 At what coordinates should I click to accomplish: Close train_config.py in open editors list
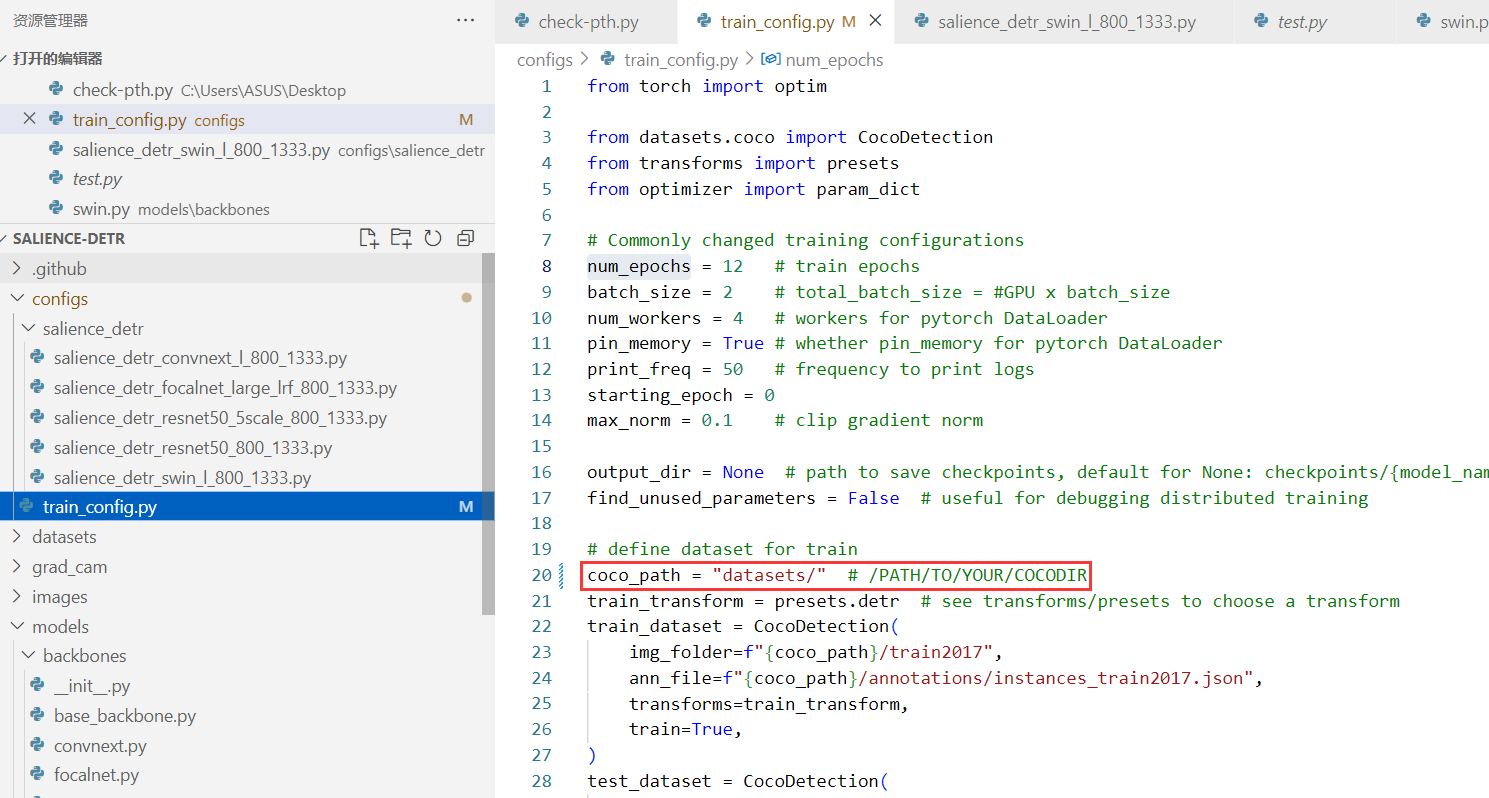pos(29,119)
